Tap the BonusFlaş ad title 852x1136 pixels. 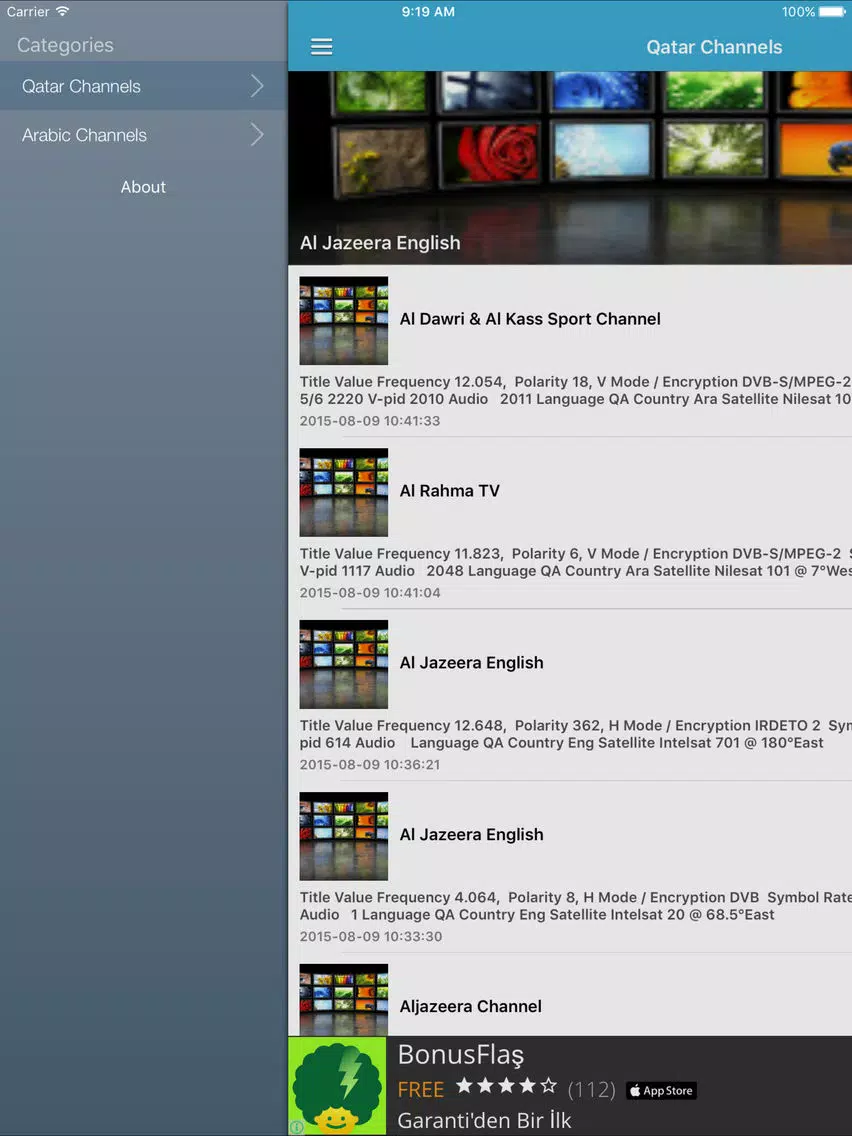[x=461, y=1055]
